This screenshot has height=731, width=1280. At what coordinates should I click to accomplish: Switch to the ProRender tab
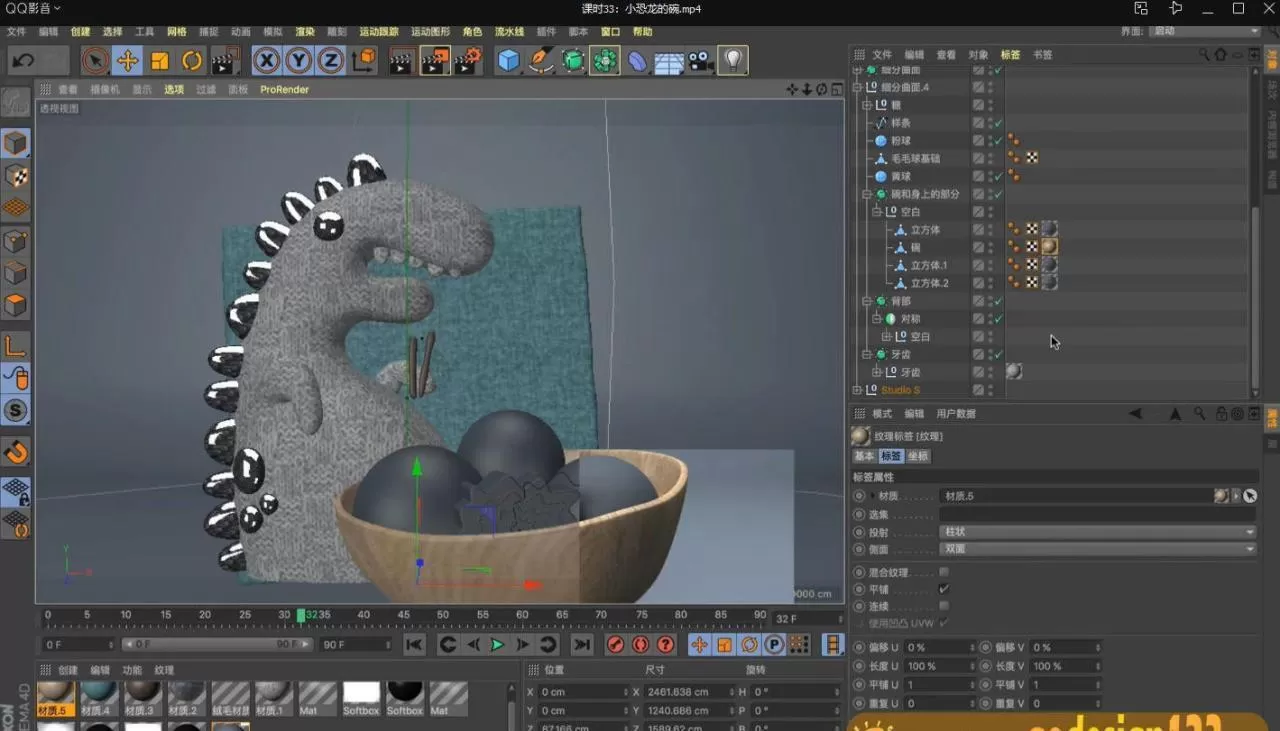click(284, 89)
